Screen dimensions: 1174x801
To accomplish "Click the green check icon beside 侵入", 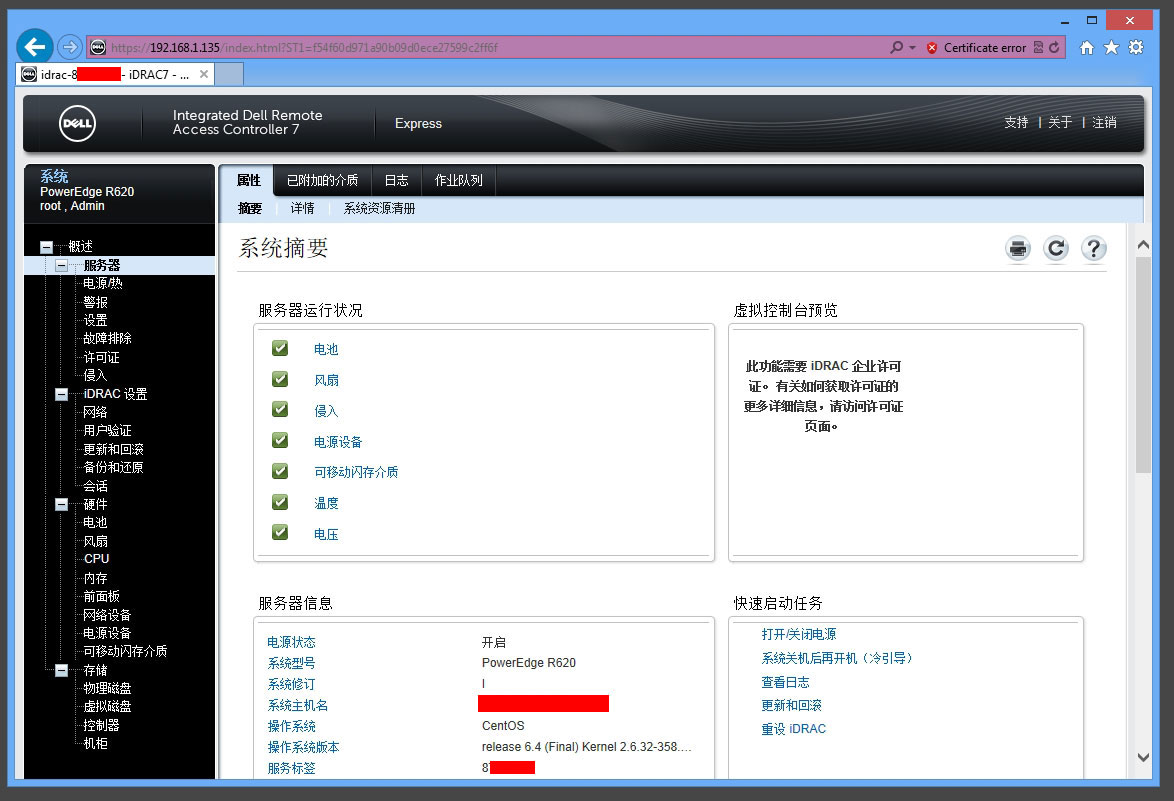I will coord(280,410).
